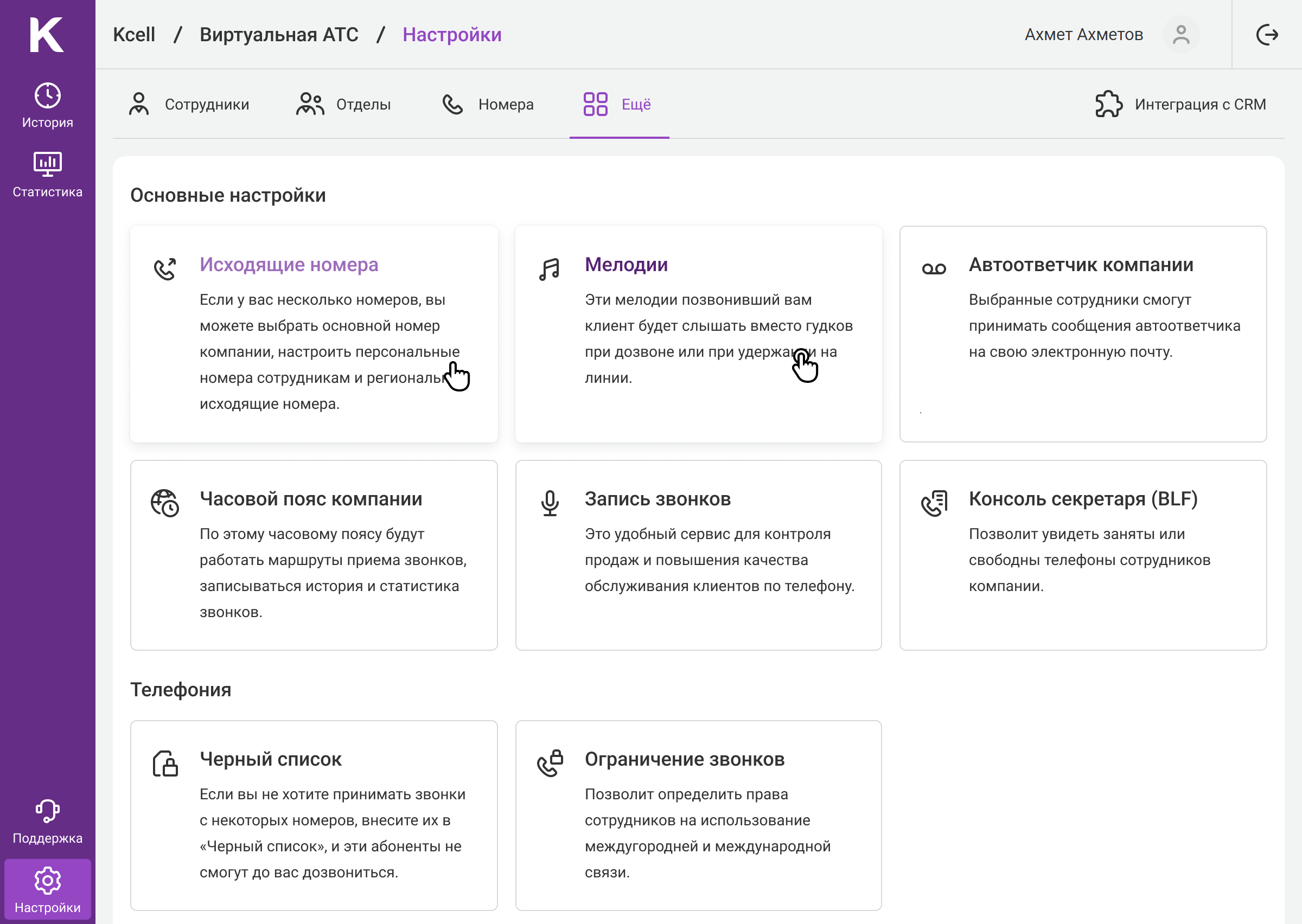Click the voicemail icon for Автоответчик
Viewport: 1302px width, 924px height.
pos(934,269)
